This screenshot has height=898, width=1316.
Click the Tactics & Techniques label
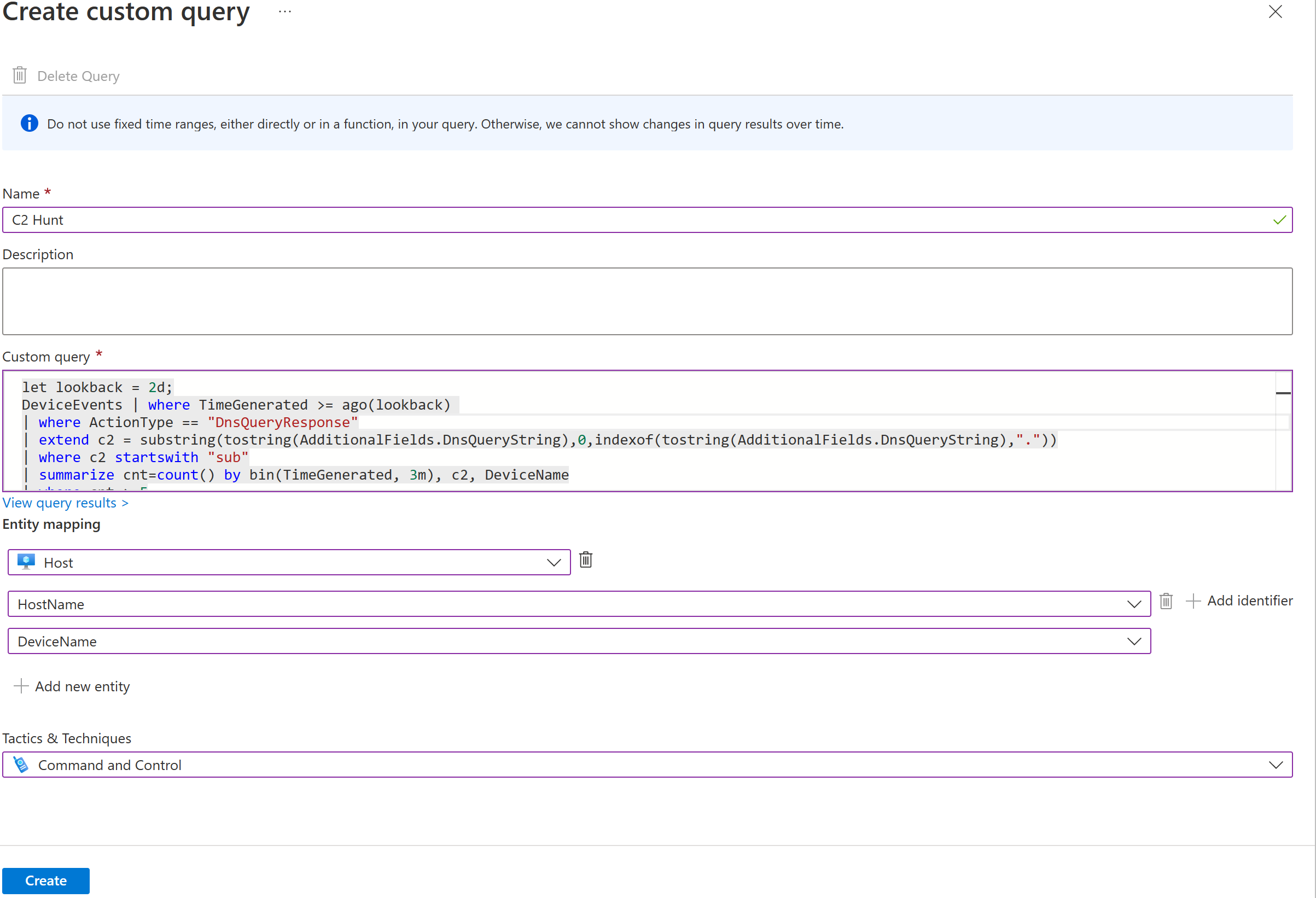(67, 738)
